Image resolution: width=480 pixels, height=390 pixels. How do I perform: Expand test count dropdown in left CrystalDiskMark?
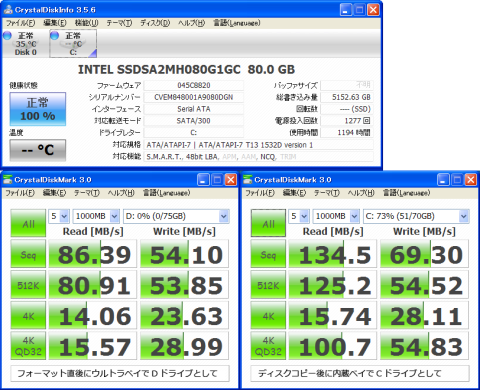coord(64,216)
